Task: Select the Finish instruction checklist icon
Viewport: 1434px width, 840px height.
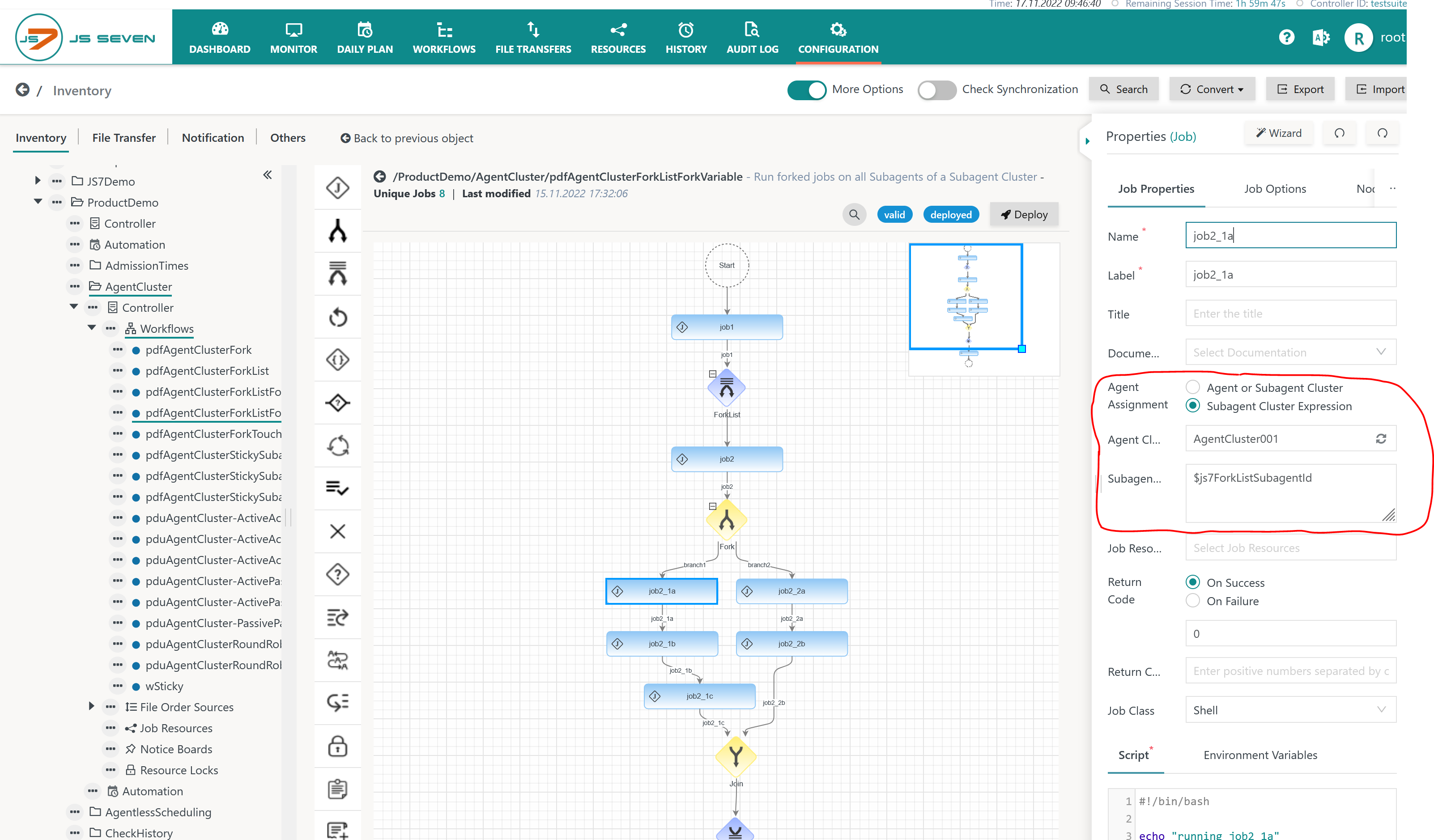Action: (337, 488)
